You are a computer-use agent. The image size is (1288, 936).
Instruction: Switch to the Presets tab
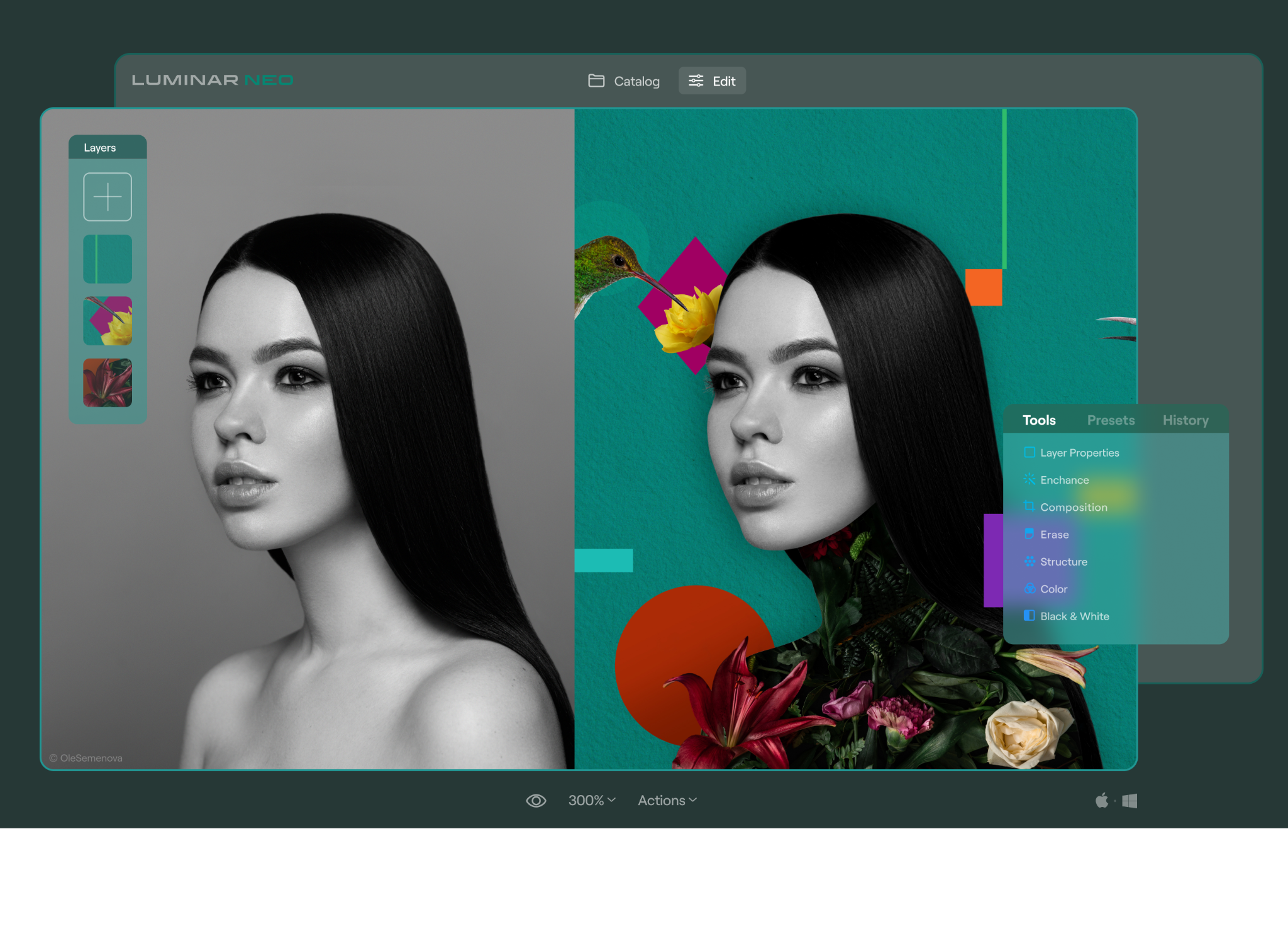pyautogui.click(x=1111, y=420)
